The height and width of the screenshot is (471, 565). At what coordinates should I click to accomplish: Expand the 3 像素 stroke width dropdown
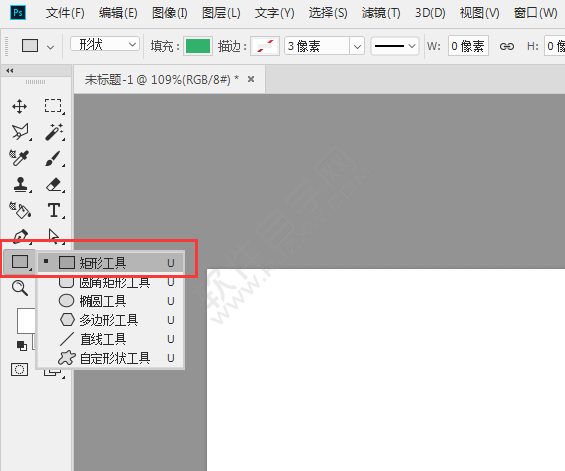click(357, 46)
